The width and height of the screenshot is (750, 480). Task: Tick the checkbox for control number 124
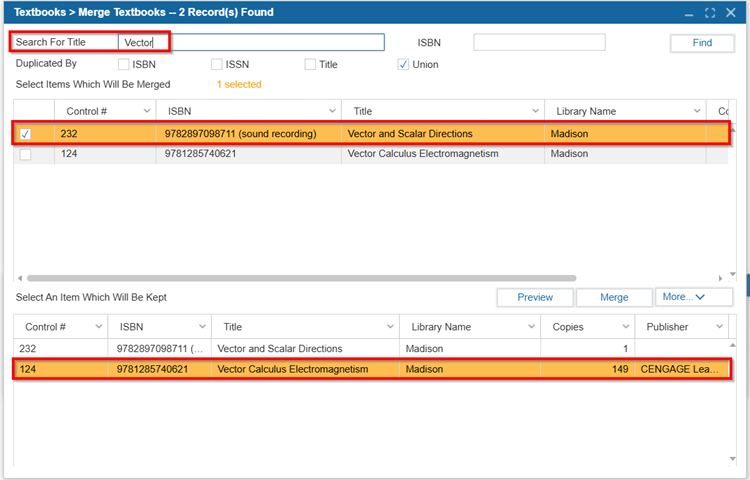(25, 154)
